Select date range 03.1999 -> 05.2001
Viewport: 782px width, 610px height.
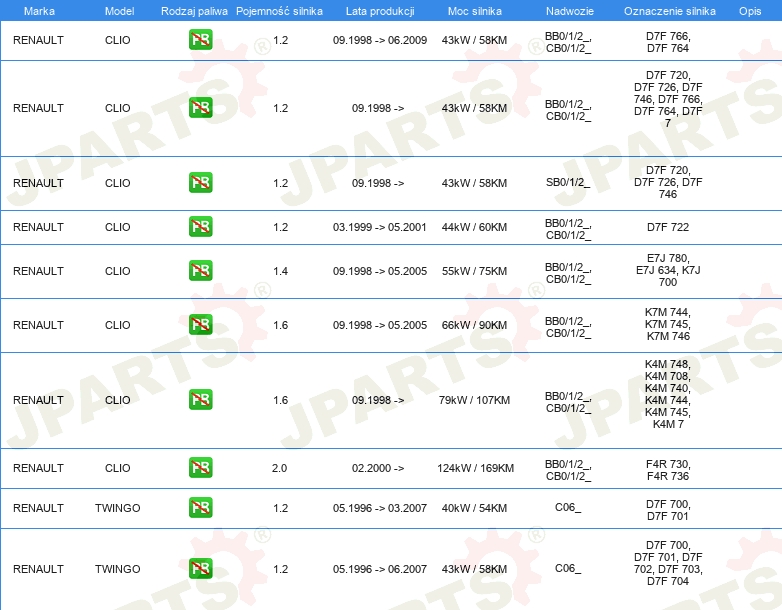(380, 227)
